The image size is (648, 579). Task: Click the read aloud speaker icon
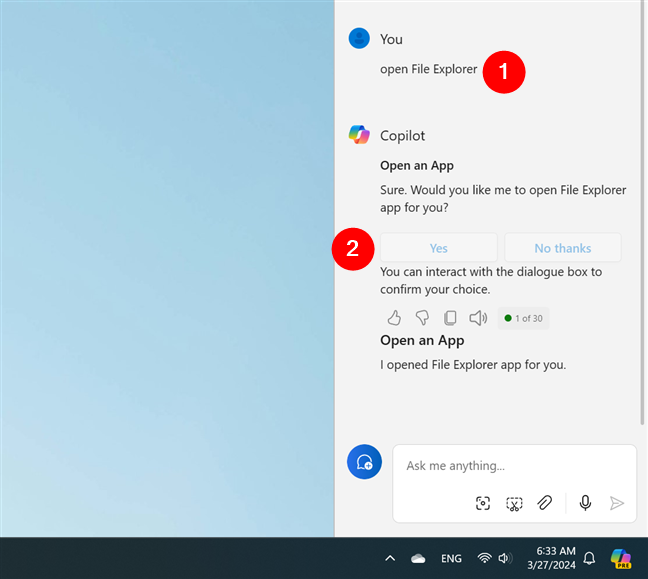tap(478, 318)
